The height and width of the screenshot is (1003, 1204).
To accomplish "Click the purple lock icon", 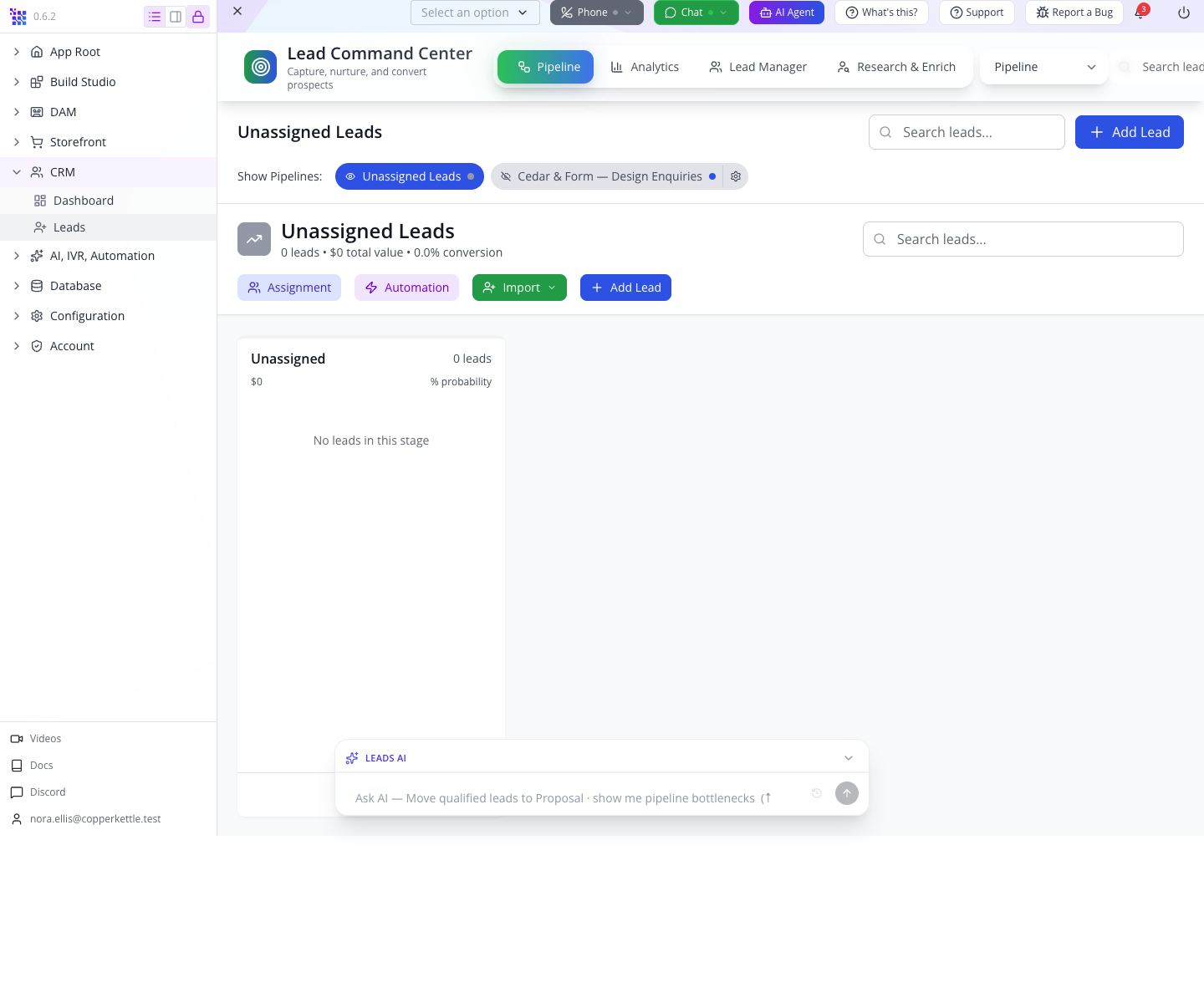I will coord(198,17).
